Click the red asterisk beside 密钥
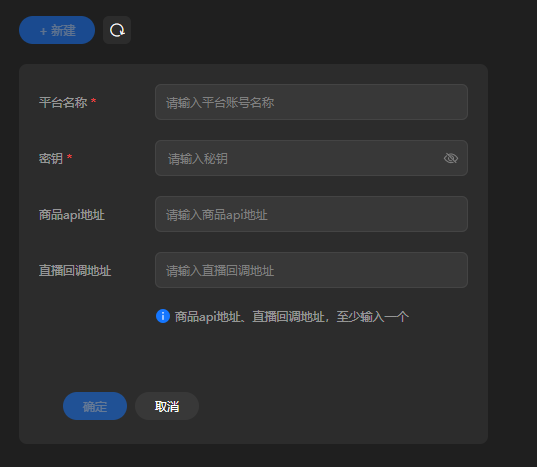 (x=69, y=157)
